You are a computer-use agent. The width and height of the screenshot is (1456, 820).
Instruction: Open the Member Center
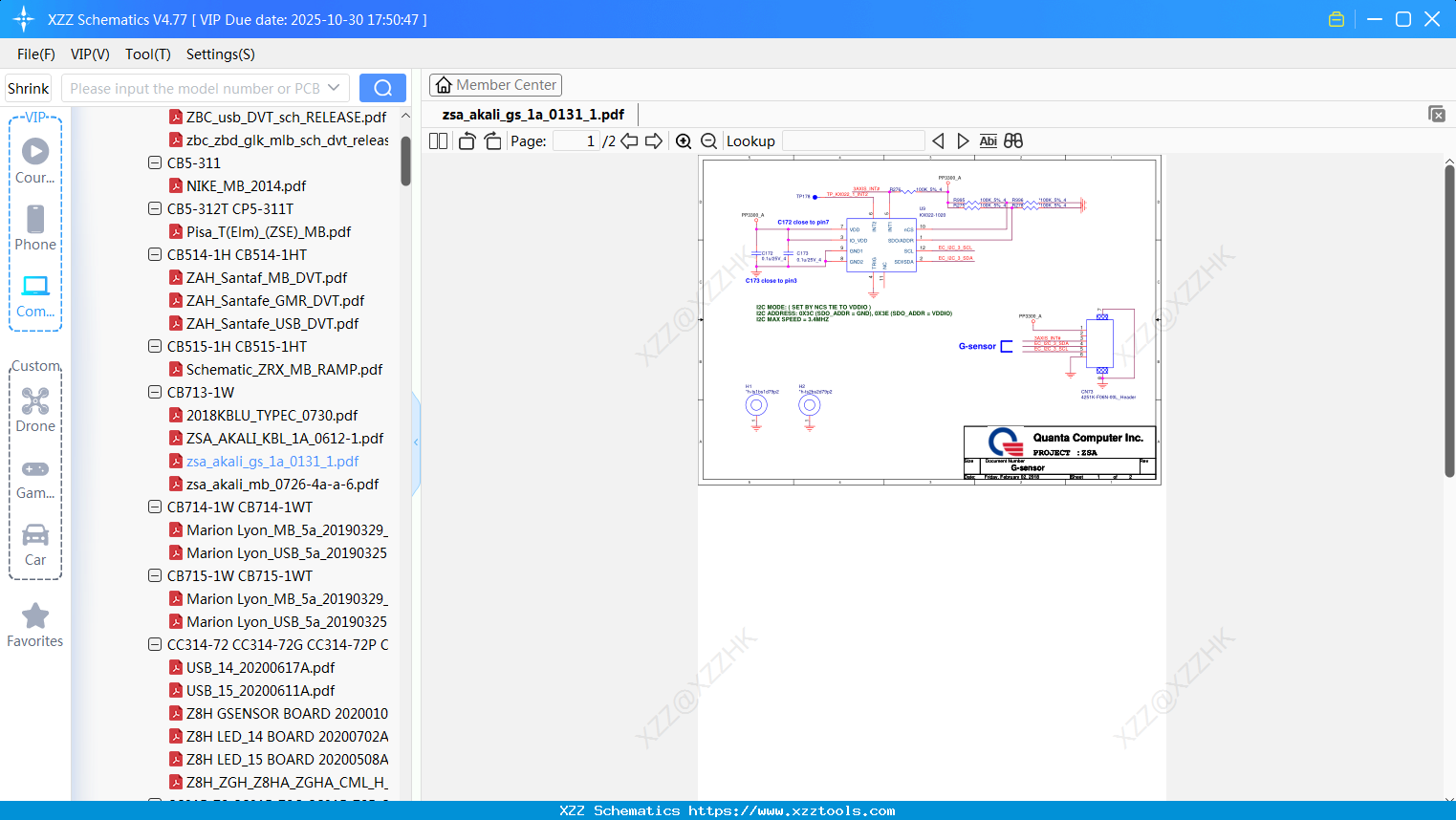coord(495,85)
